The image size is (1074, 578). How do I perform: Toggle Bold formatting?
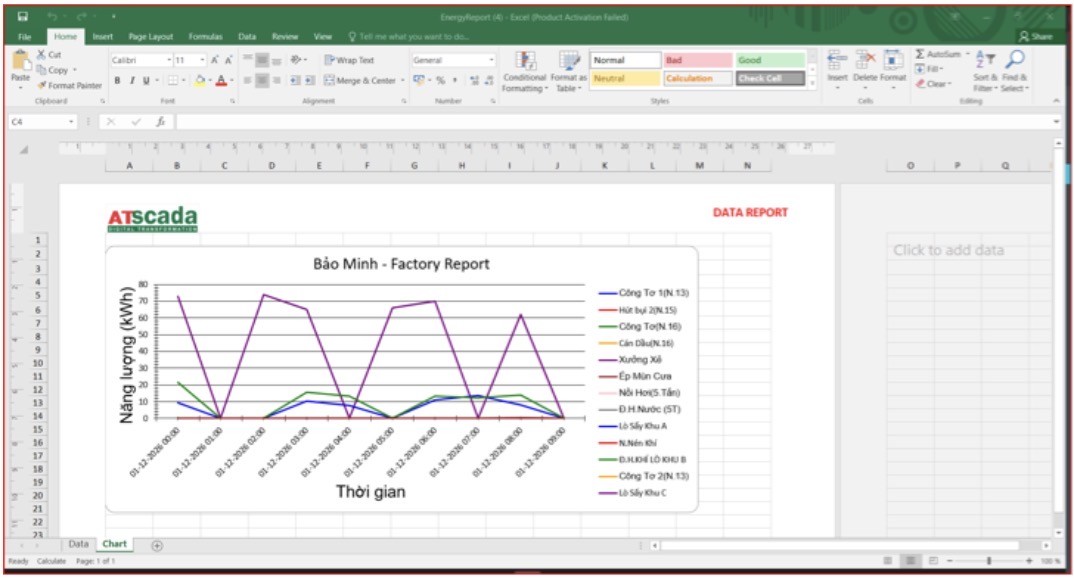pos(117,80)
